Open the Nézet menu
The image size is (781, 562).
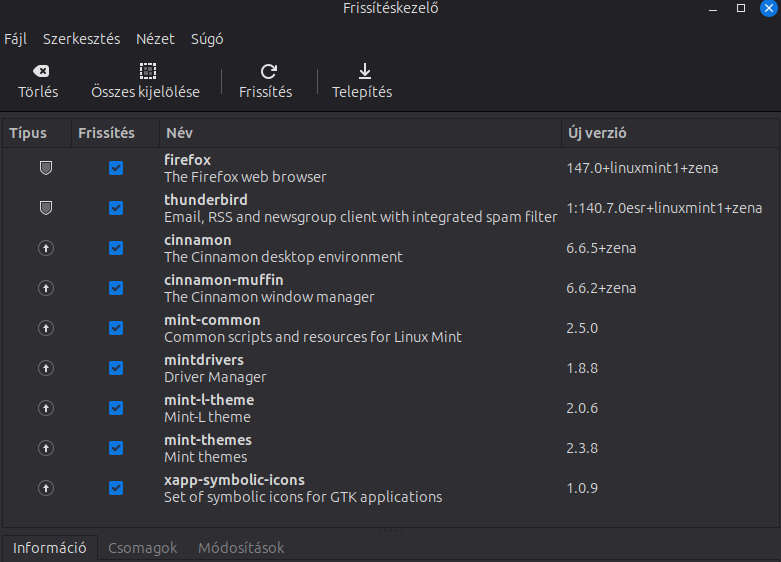[x=155, y=40]
